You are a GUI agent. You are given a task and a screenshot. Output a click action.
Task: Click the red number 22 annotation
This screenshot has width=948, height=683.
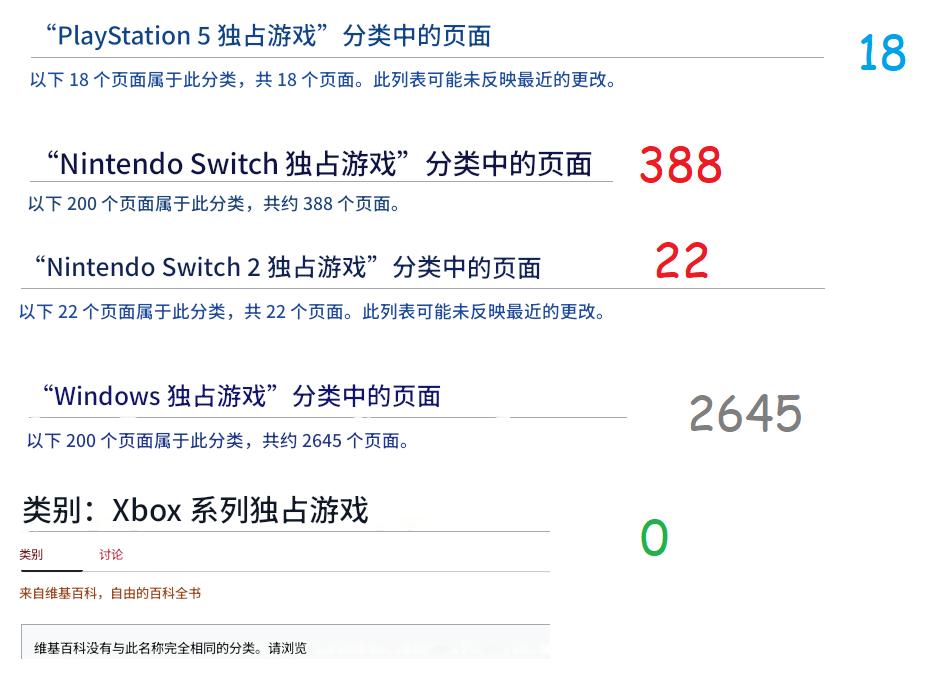[681, 262]
